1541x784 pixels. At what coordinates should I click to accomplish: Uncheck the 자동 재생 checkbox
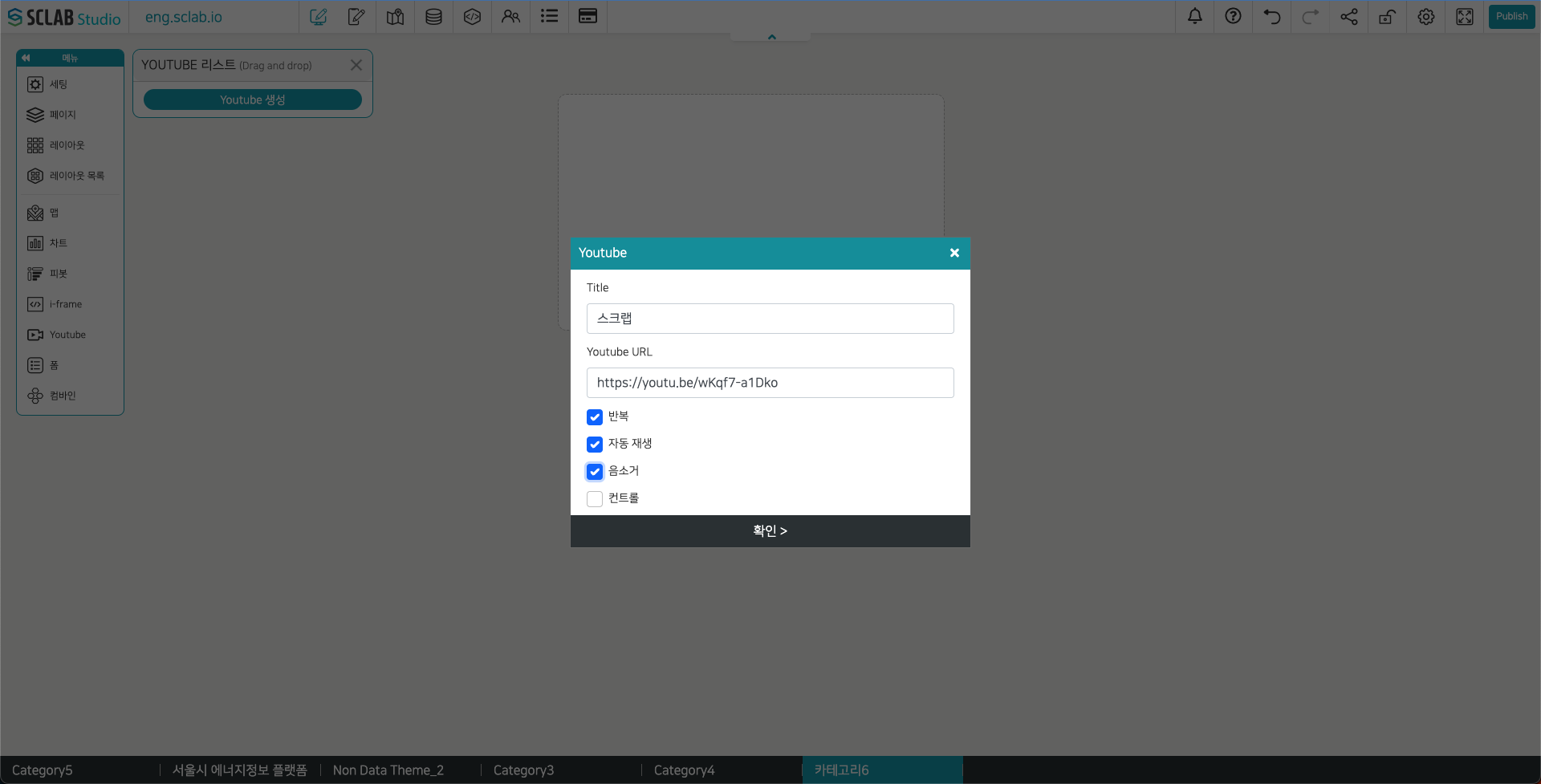pos(595,445)
